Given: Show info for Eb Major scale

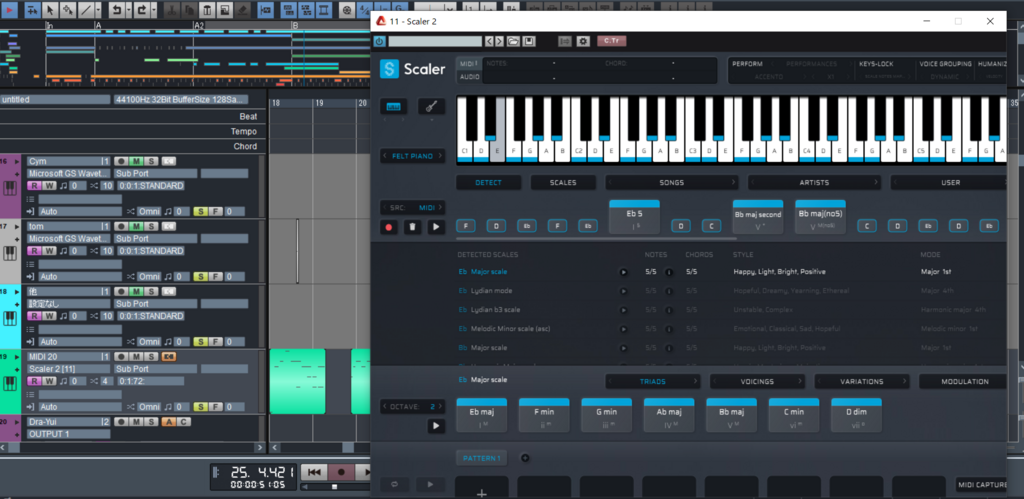Looking at the screenshot, I should (669, 272).
